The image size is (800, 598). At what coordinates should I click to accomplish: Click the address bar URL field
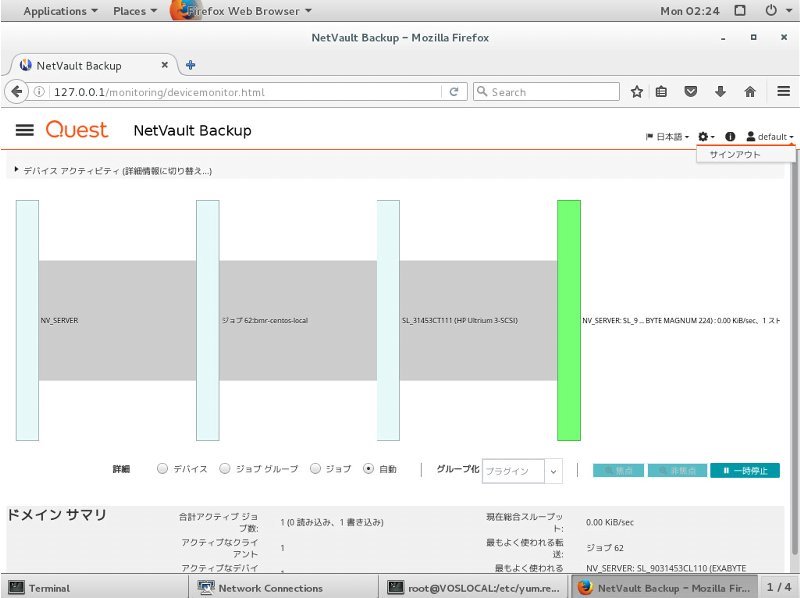245,92
